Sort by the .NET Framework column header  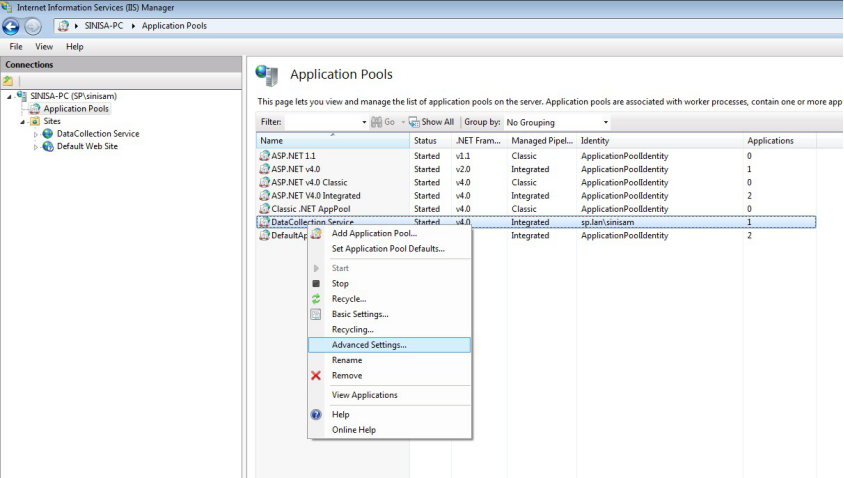point(479,140)
